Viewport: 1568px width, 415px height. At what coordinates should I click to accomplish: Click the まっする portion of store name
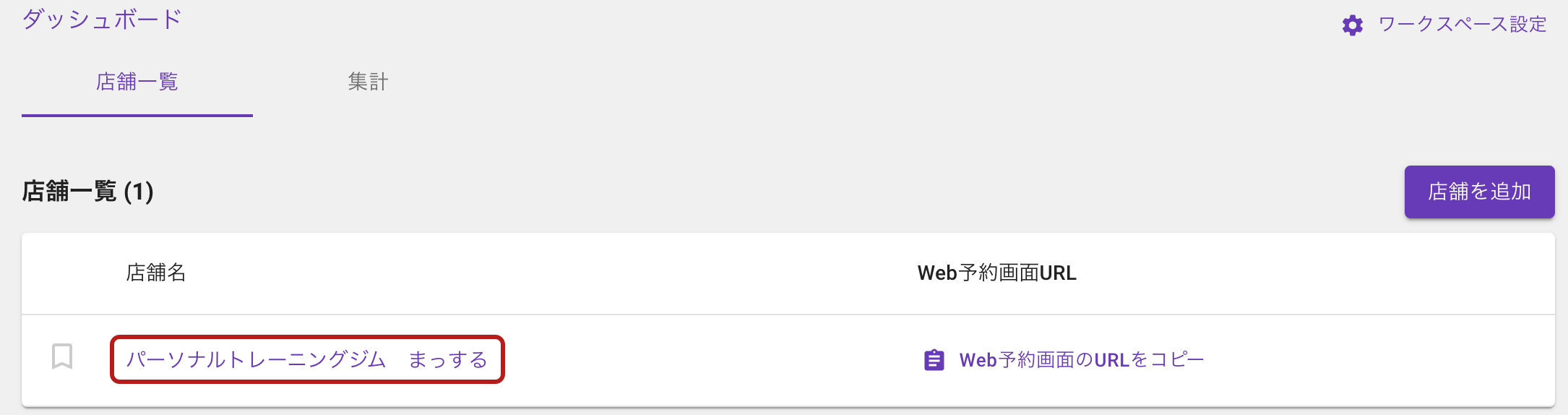pos(448,359)
